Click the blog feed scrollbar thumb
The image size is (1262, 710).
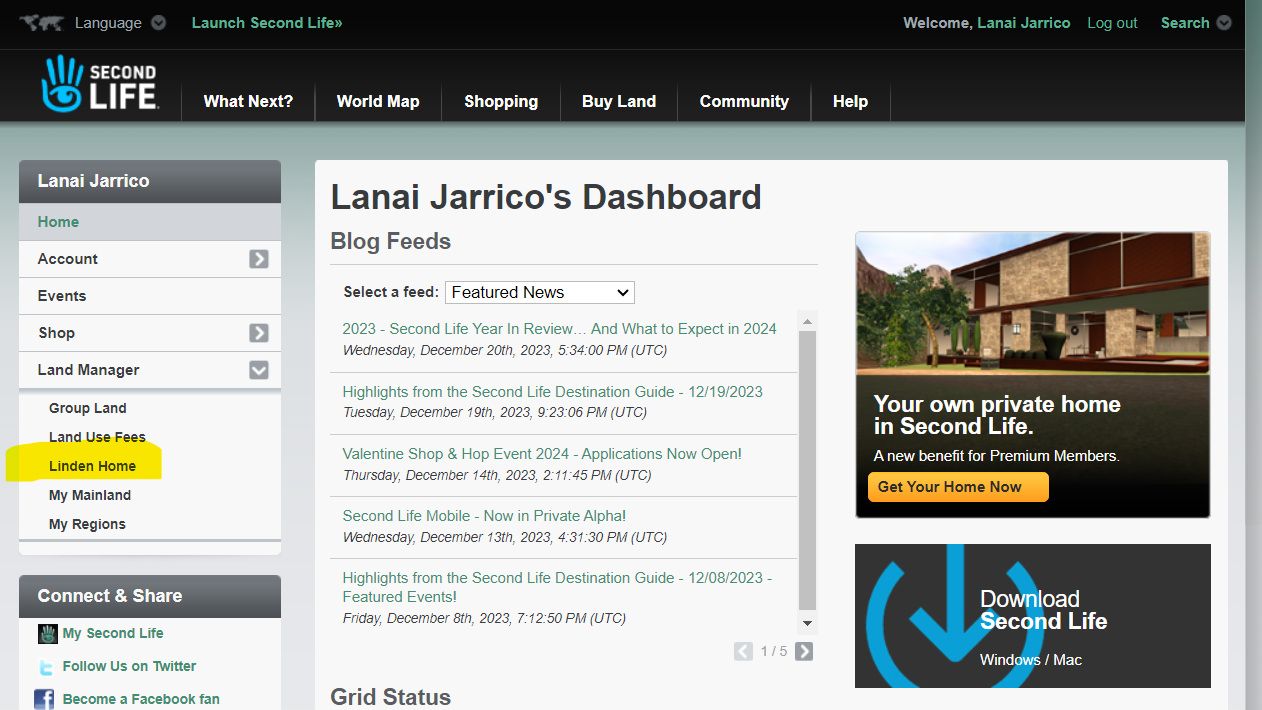pos(807,470)
